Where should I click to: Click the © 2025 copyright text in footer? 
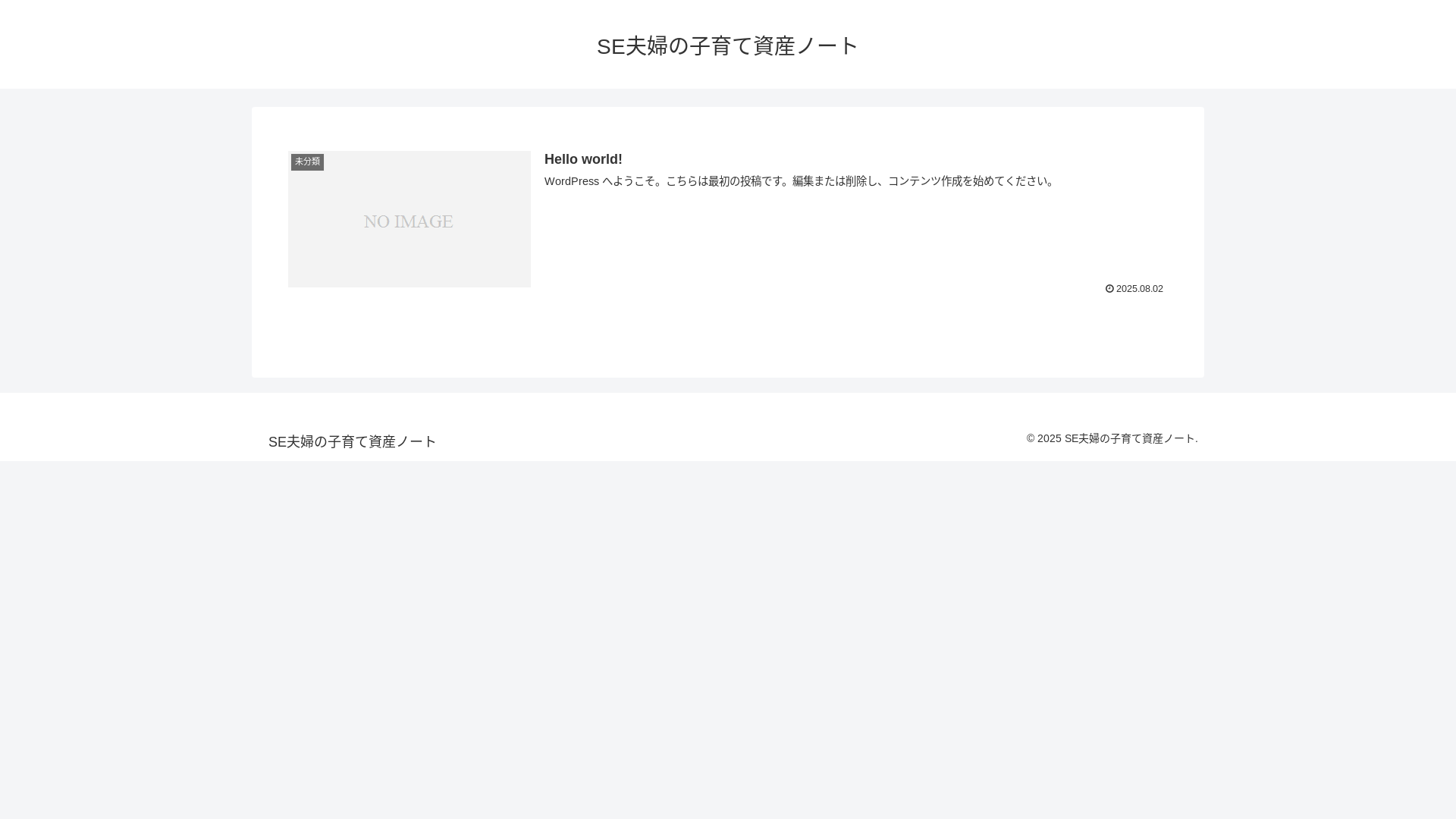coord(1112,438)
